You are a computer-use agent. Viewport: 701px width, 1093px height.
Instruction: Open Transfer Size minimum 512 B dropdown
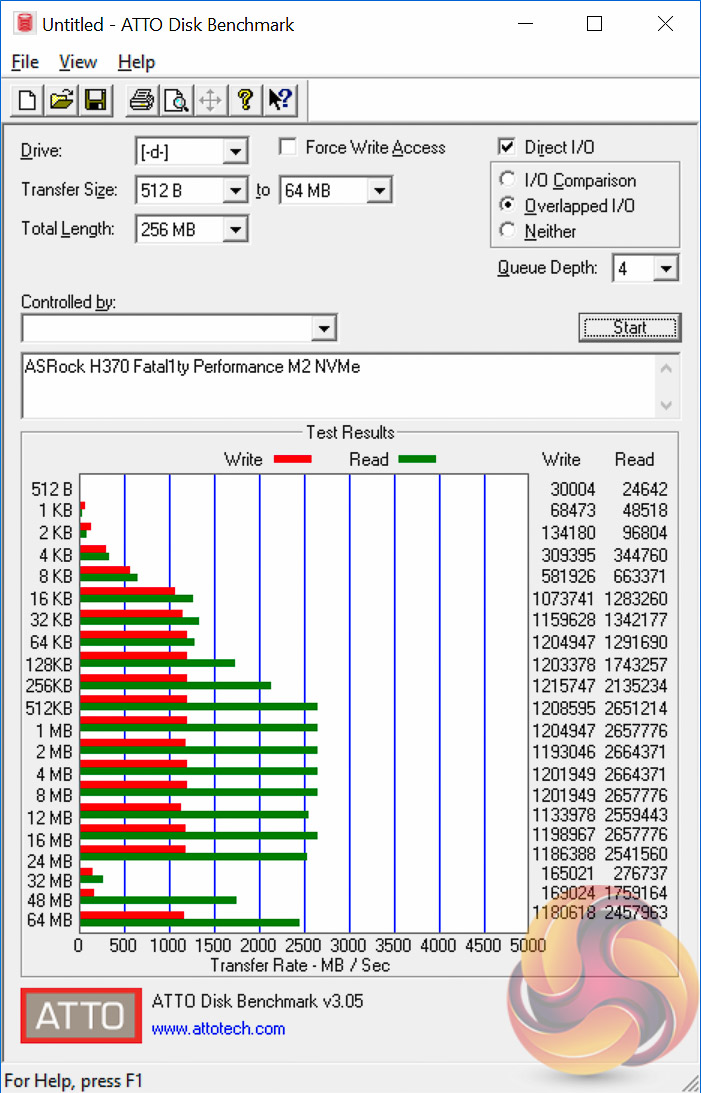click(x=236, y=190)
